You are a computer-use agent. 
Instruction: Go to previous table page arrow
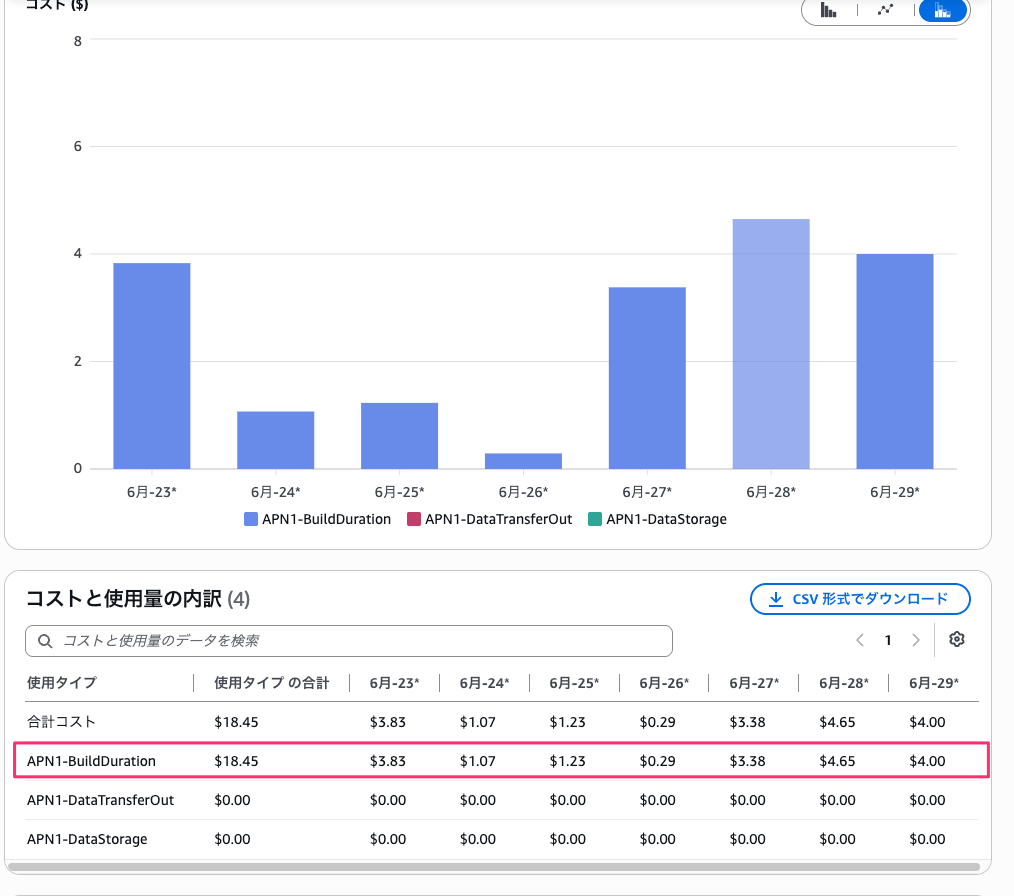pos(859,640)
